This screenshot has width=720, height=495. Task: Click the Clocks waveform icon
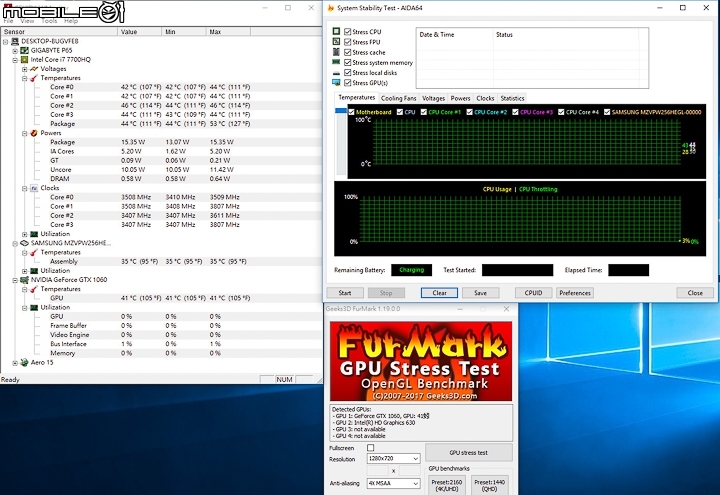[34, 188]
